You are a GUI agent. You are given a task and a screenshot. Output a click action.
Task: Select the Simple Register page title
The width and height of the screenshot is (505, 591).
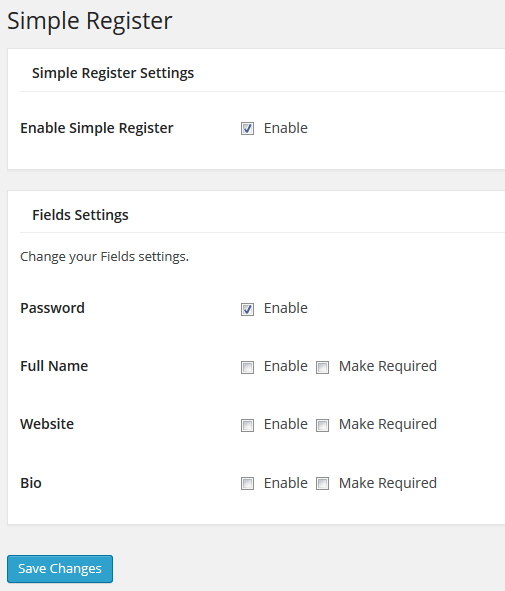coord(90,21)
